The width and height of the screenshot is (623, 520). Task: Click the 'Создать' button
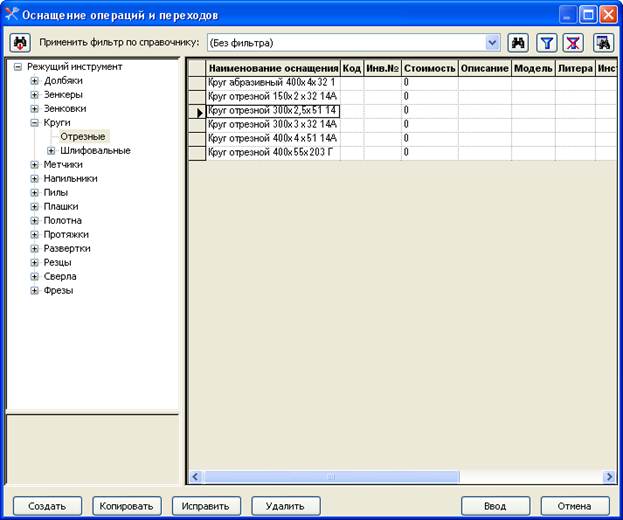click(x=47, y=506)
